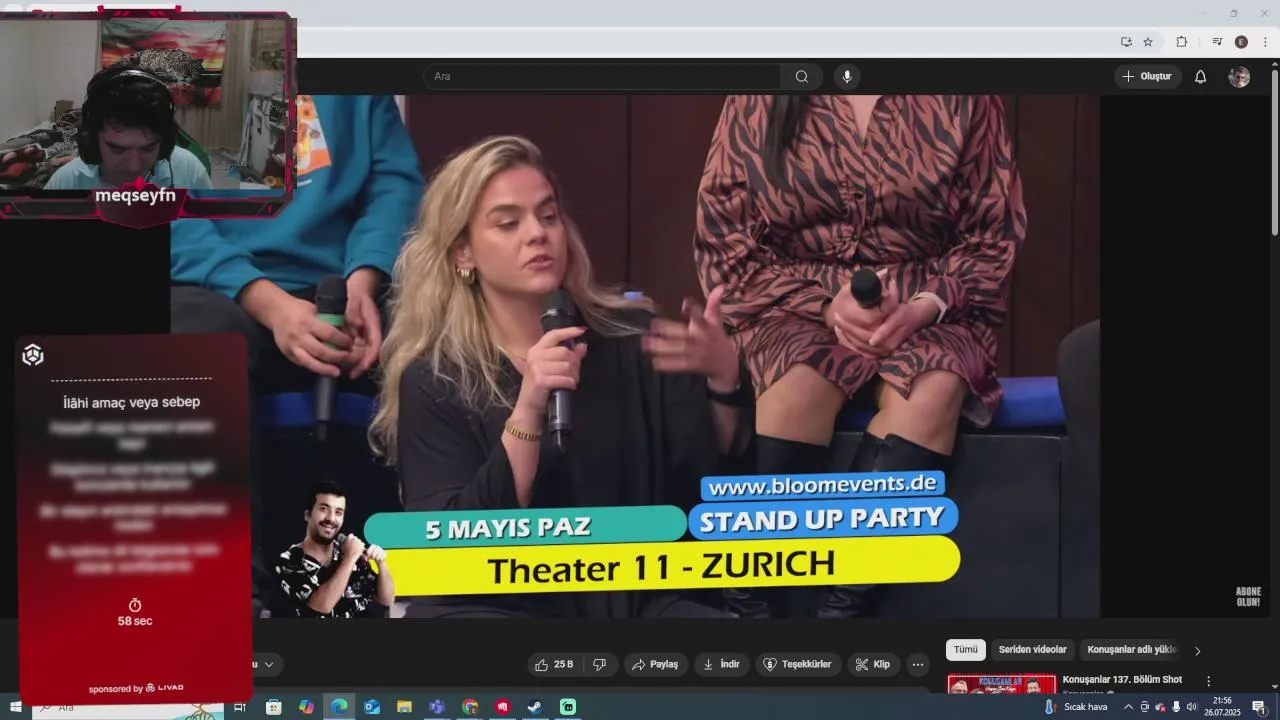Click the page vertical scrollbar

1274,150
